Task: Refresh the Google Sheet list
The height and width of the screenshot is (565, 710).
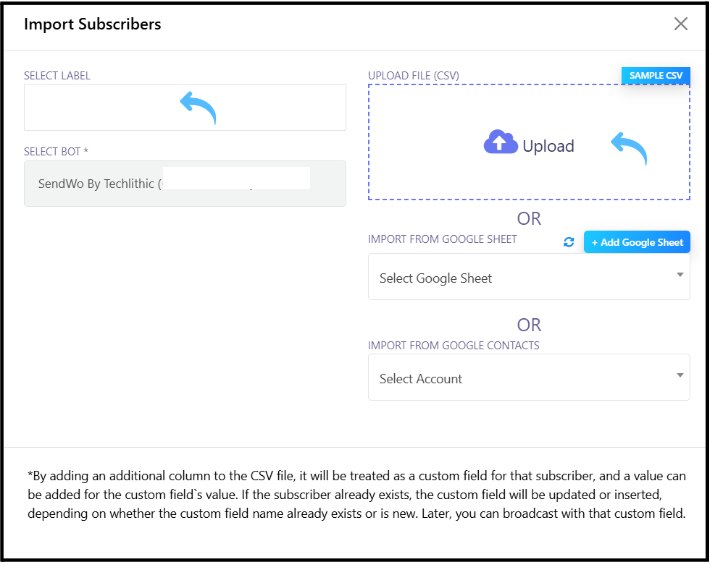Action: click(x=569, y=243)
